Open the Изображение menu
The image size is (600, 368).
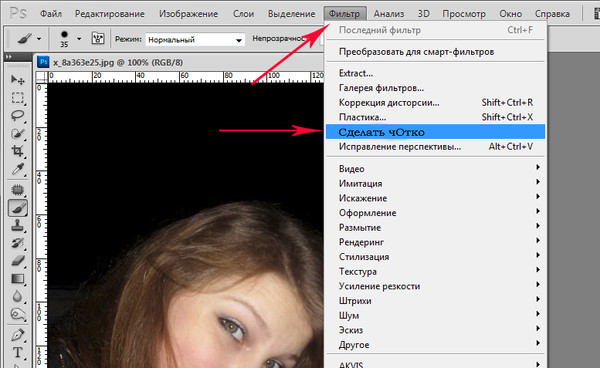click(188, 14)
